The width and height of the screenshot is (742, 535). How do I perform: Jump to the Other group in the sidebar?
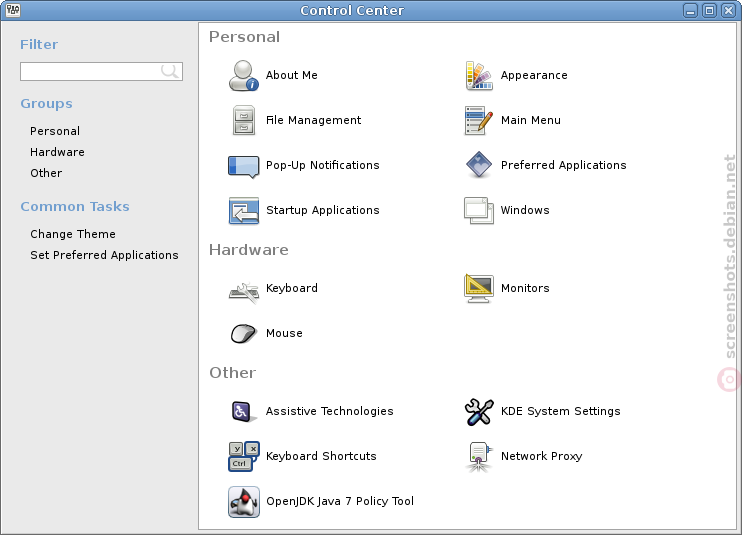pyautogui.click(x=46, y=173)
